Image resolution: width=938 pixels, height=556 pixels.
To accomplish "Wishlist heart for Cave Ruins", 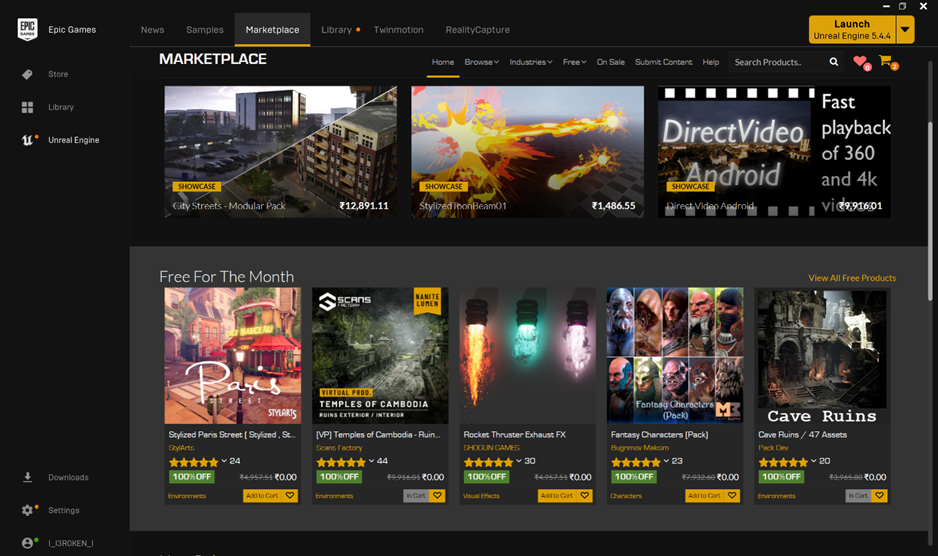I will 879,496.
